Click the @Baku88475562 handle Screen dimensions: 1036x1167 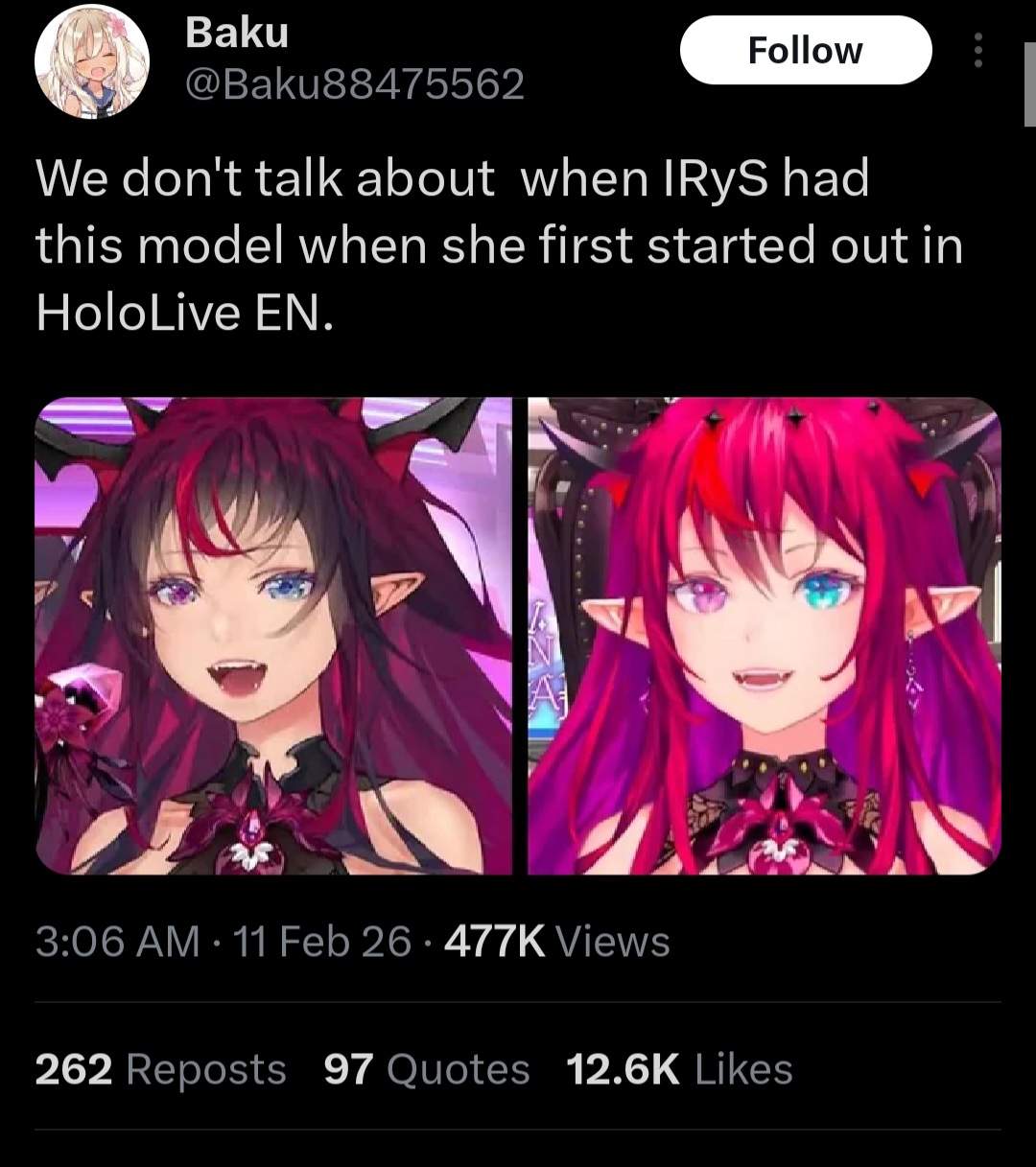click(354, 84)
